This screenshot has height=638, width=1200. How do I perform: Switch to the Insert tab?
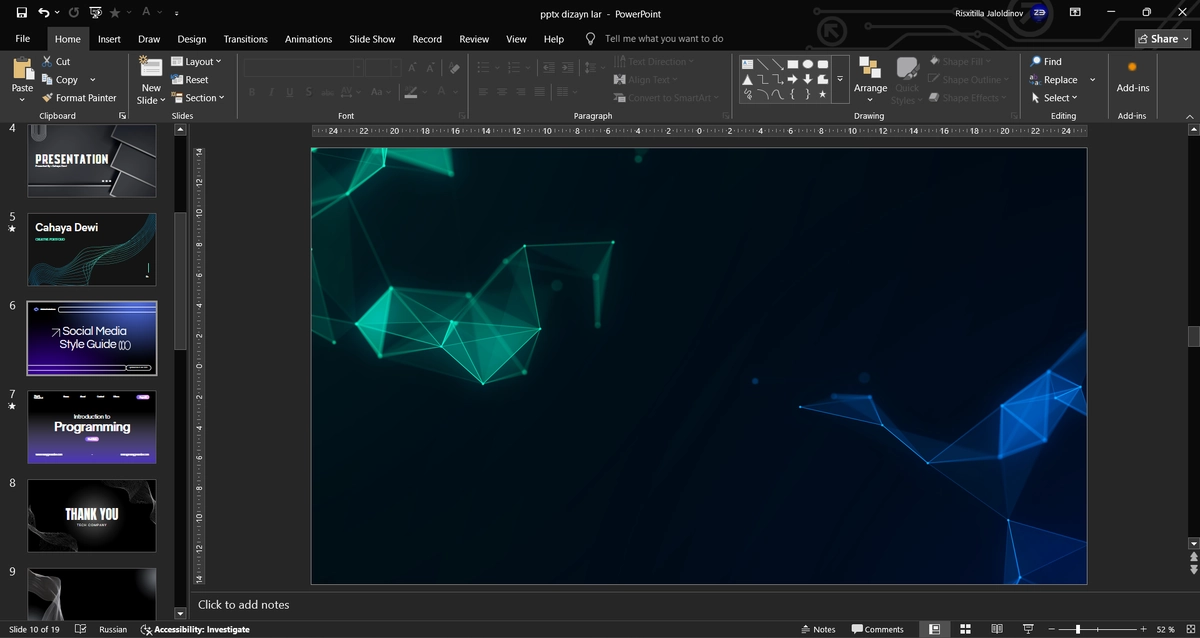point(109,38)
